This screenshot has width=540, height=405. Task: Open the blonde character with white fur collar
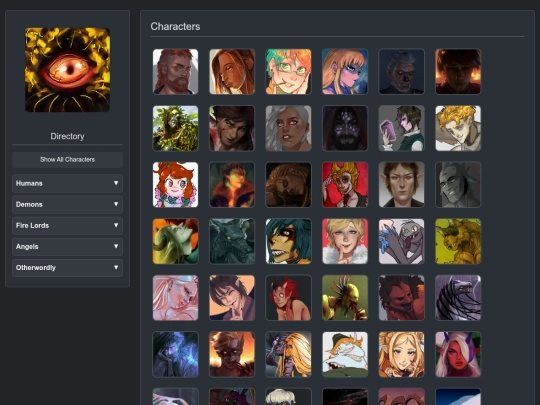[x=345, y=241]
